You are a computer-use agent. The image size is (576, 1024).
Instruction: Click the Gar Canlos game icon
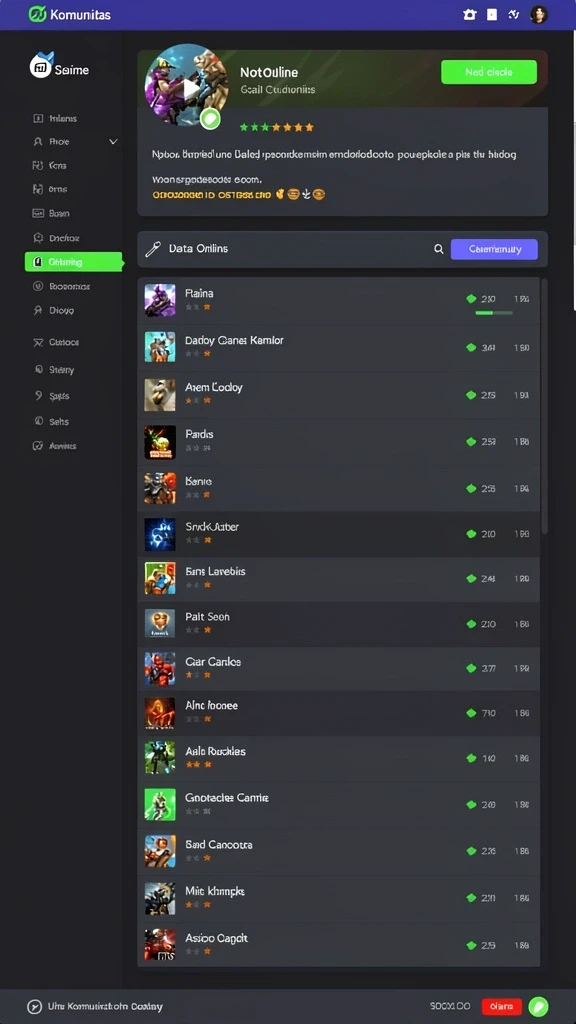160,668
